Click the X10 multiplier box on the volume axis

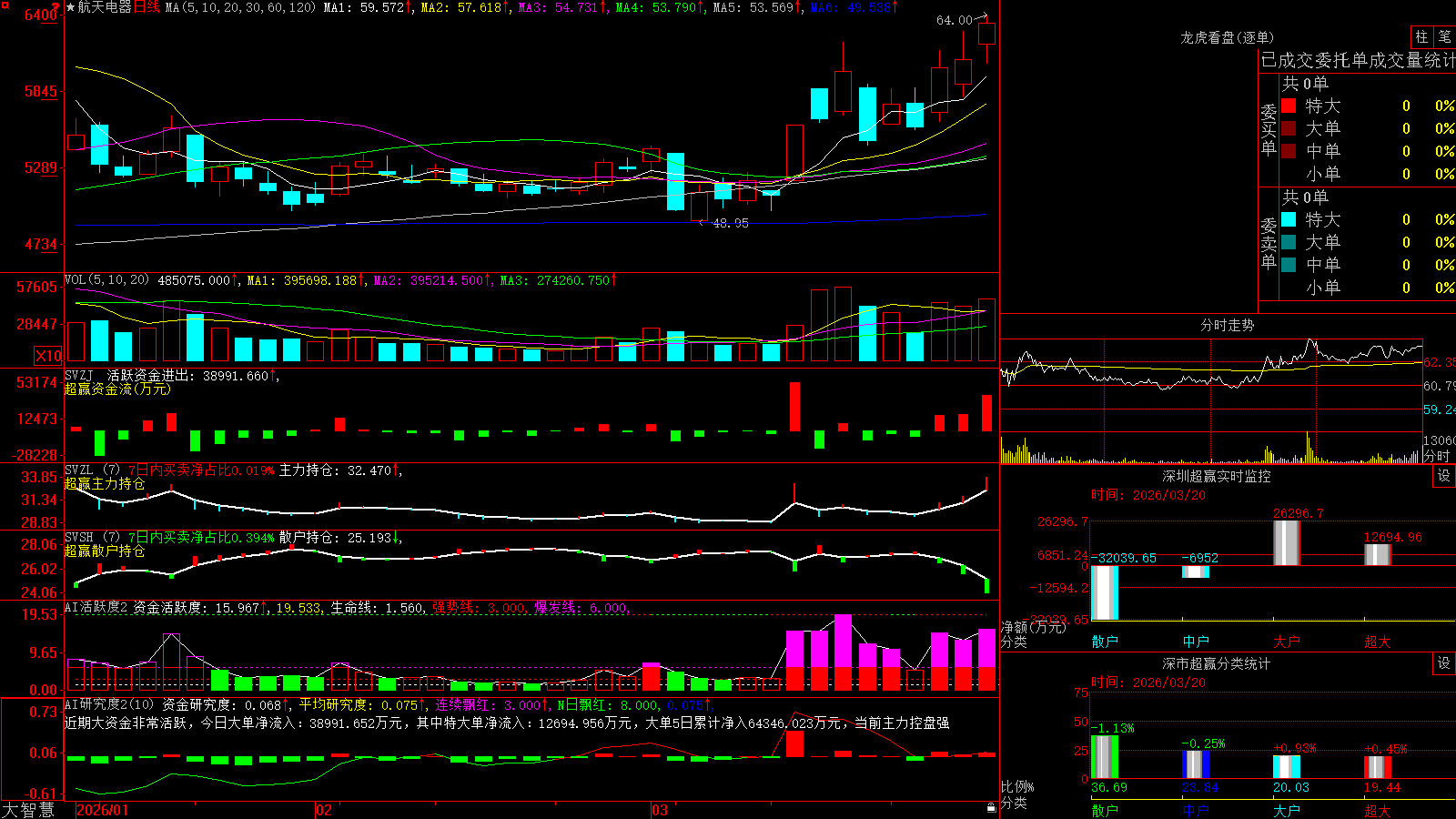48,356
